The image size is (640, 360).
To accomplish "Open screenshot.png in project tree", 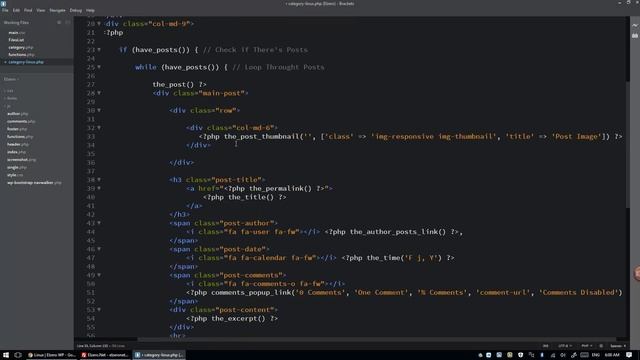I will (x=21, y=160).
